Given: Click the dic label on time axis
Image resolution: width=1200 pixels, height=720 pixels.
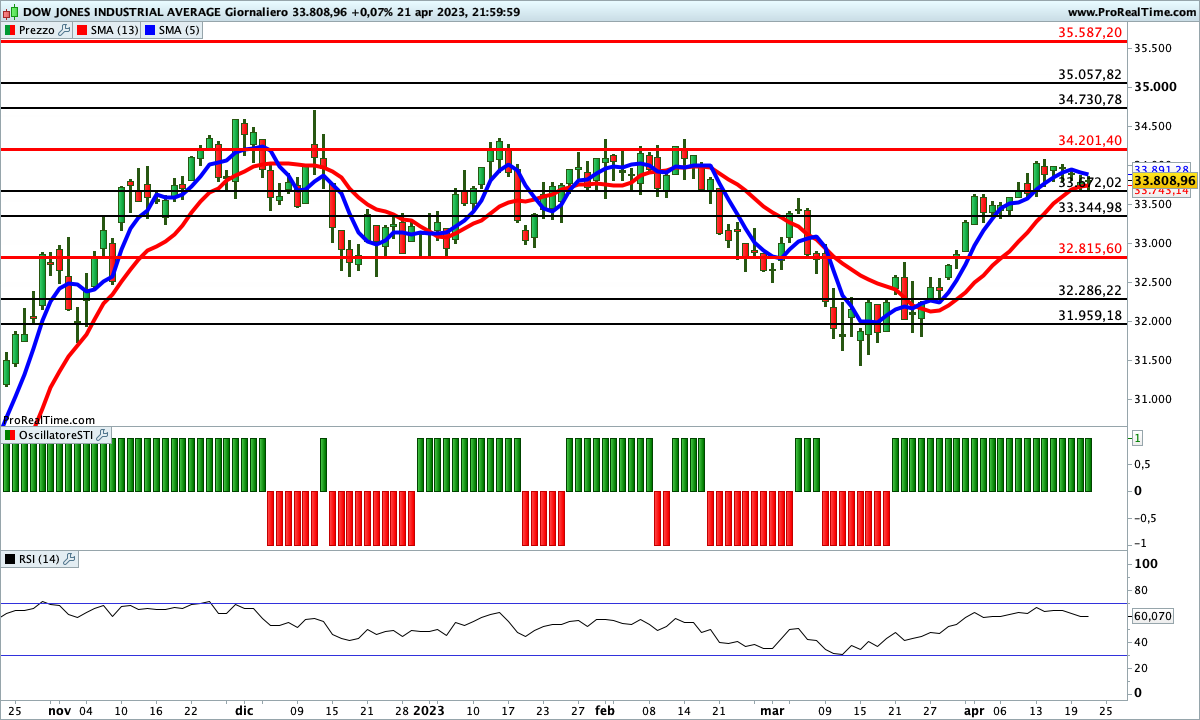Looking at the screenshot, I should [x=244, y=710].
